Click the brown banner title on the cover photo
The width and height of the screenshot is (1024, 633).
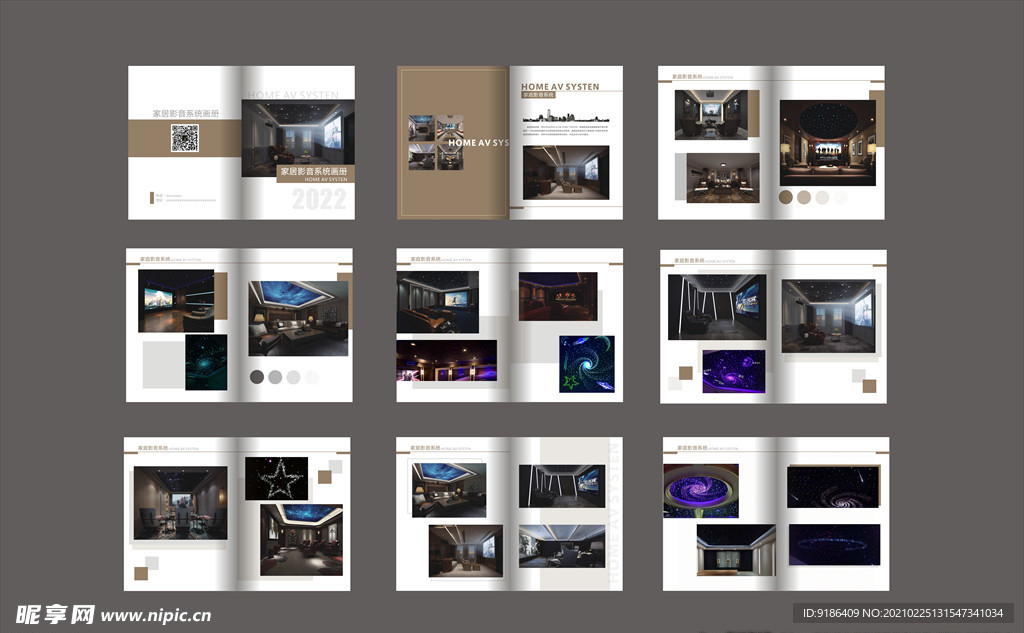[x=314, y=173]
